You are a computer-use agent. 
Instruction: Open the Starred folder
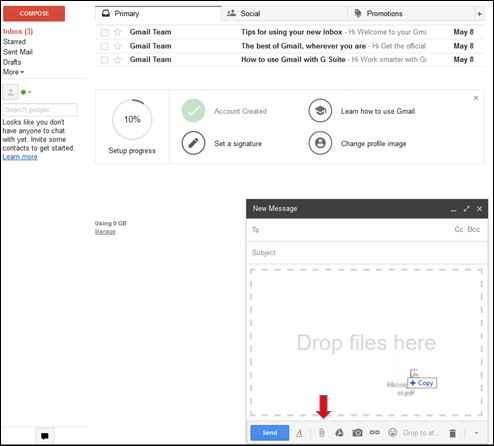[x=14, y=42]
